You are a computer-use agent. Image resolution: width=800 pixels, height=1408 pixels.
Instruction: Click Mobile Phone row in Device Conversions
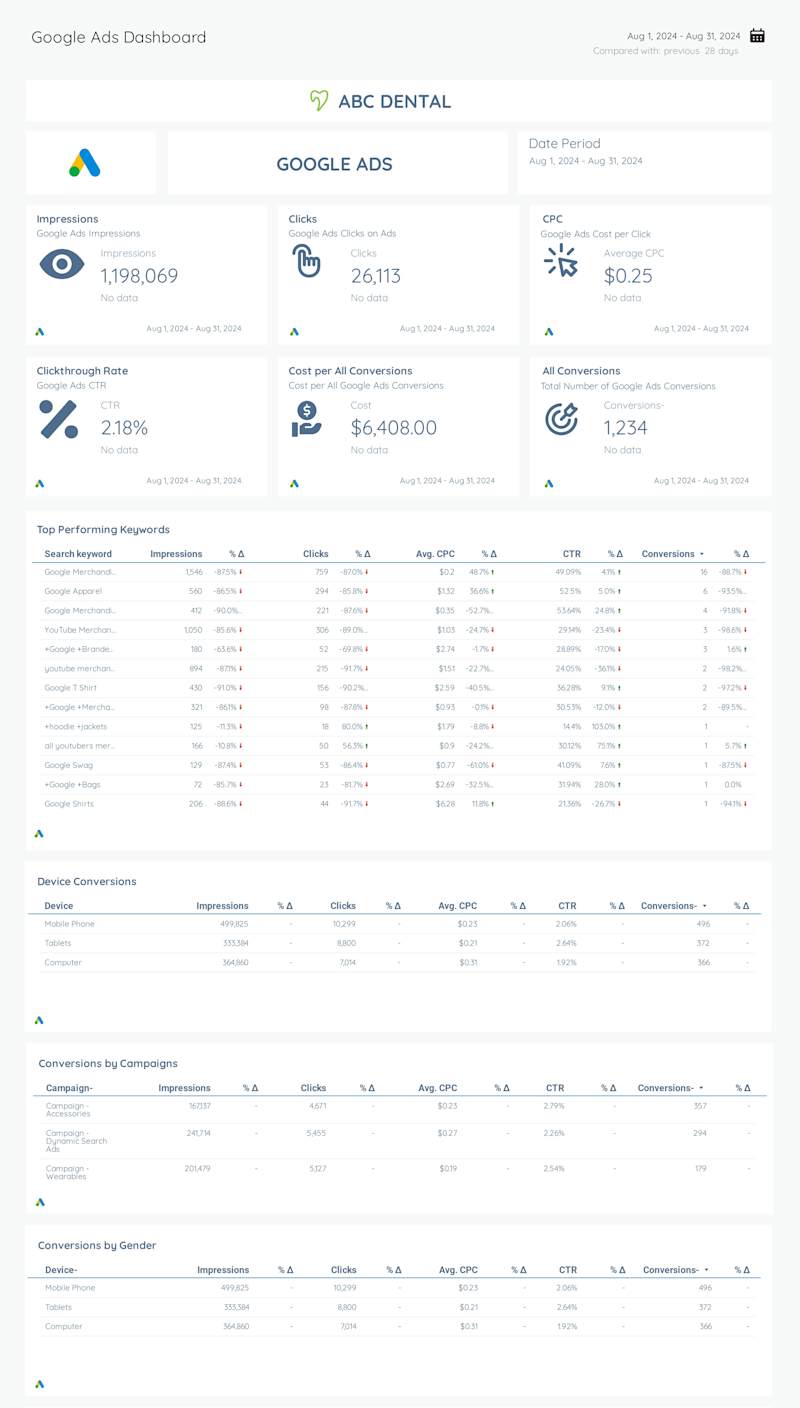click(x=396, y=924)
